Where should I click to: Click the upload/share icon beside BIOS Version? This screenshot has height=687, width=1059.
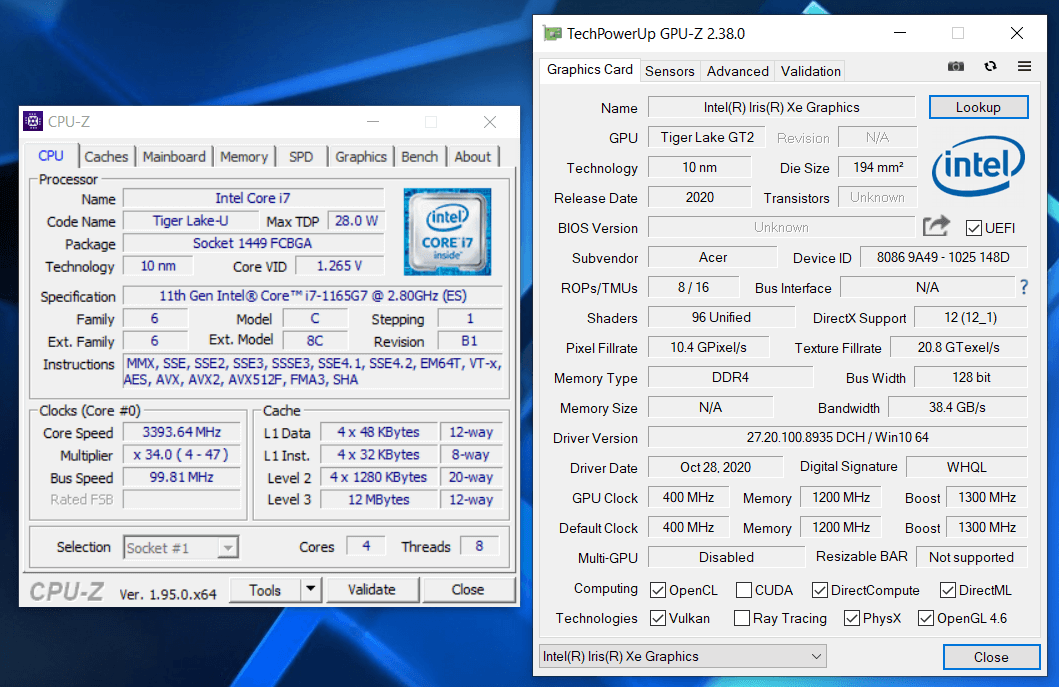point(936,227)
